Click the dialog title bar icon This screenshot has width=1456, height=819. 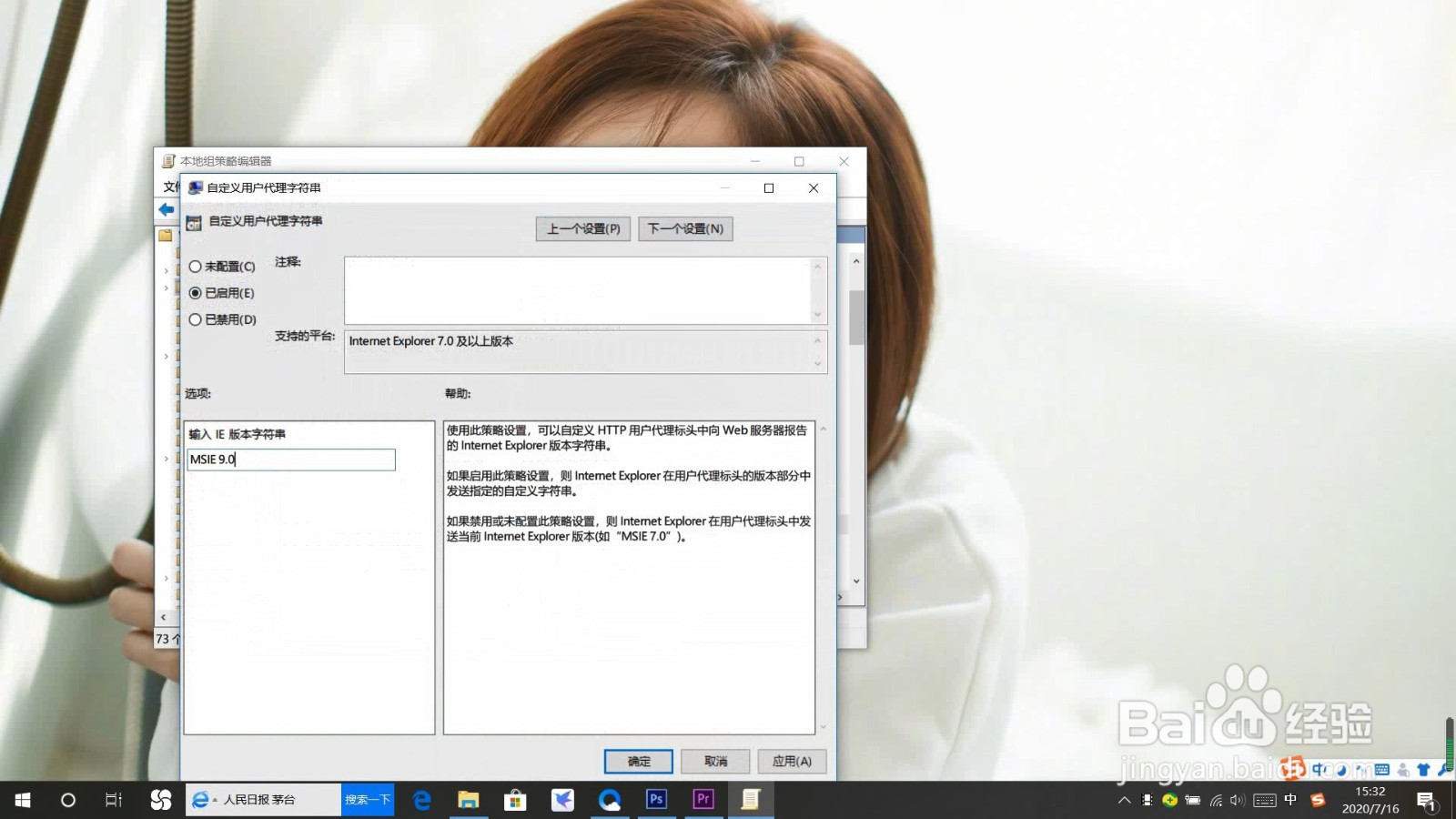coord(195,187)
